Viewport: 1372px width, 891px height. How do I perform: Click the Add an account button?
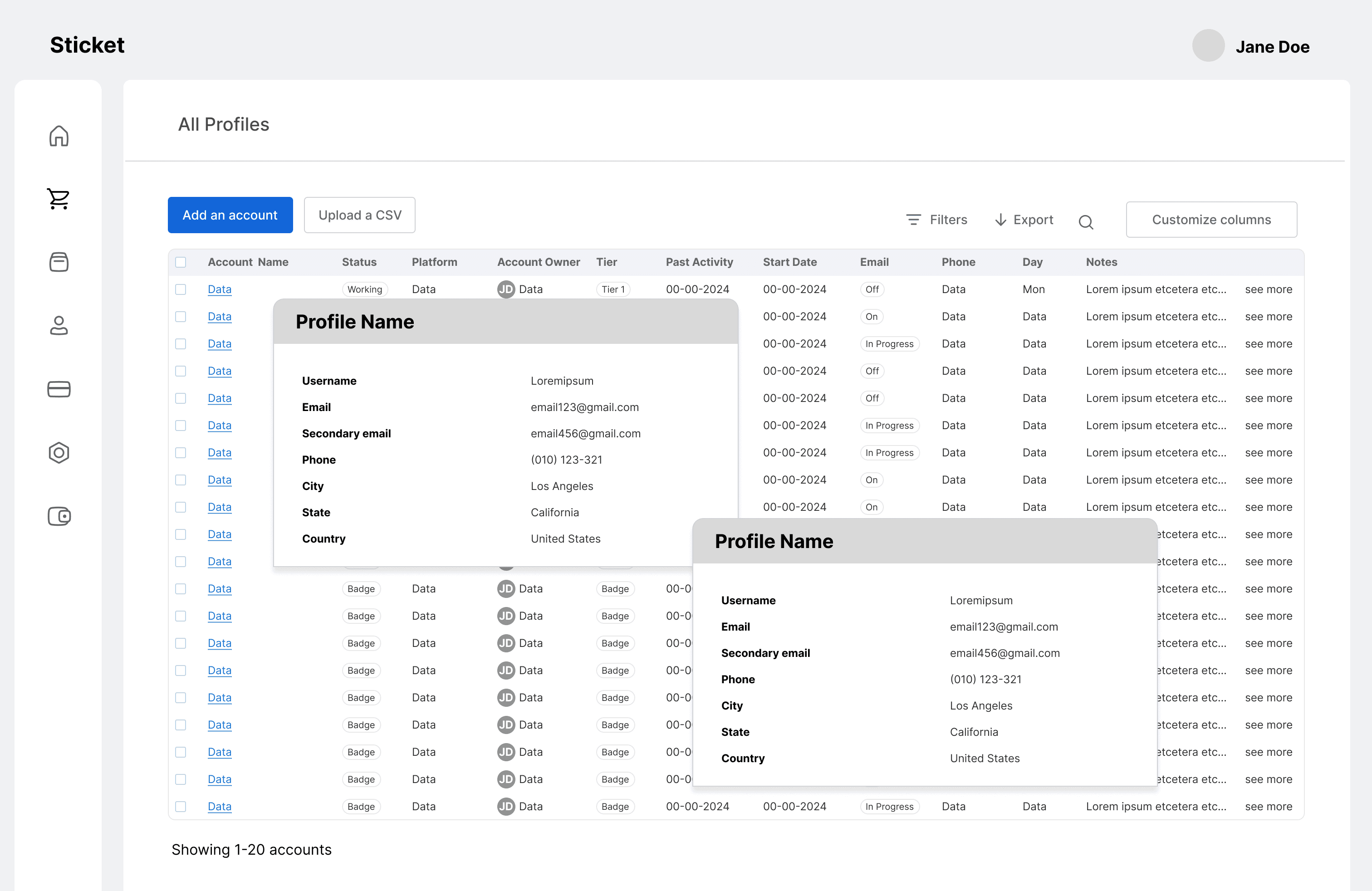pos(230,215)
